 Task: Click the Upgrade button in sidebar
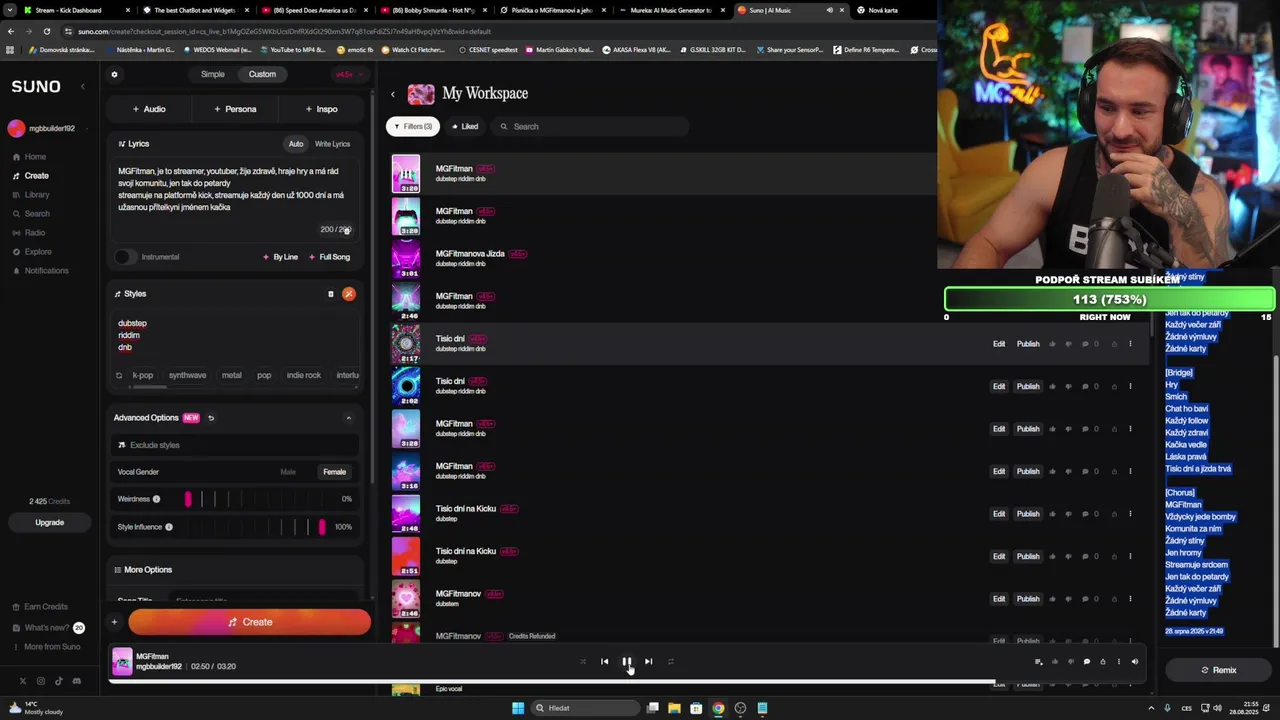49,522
